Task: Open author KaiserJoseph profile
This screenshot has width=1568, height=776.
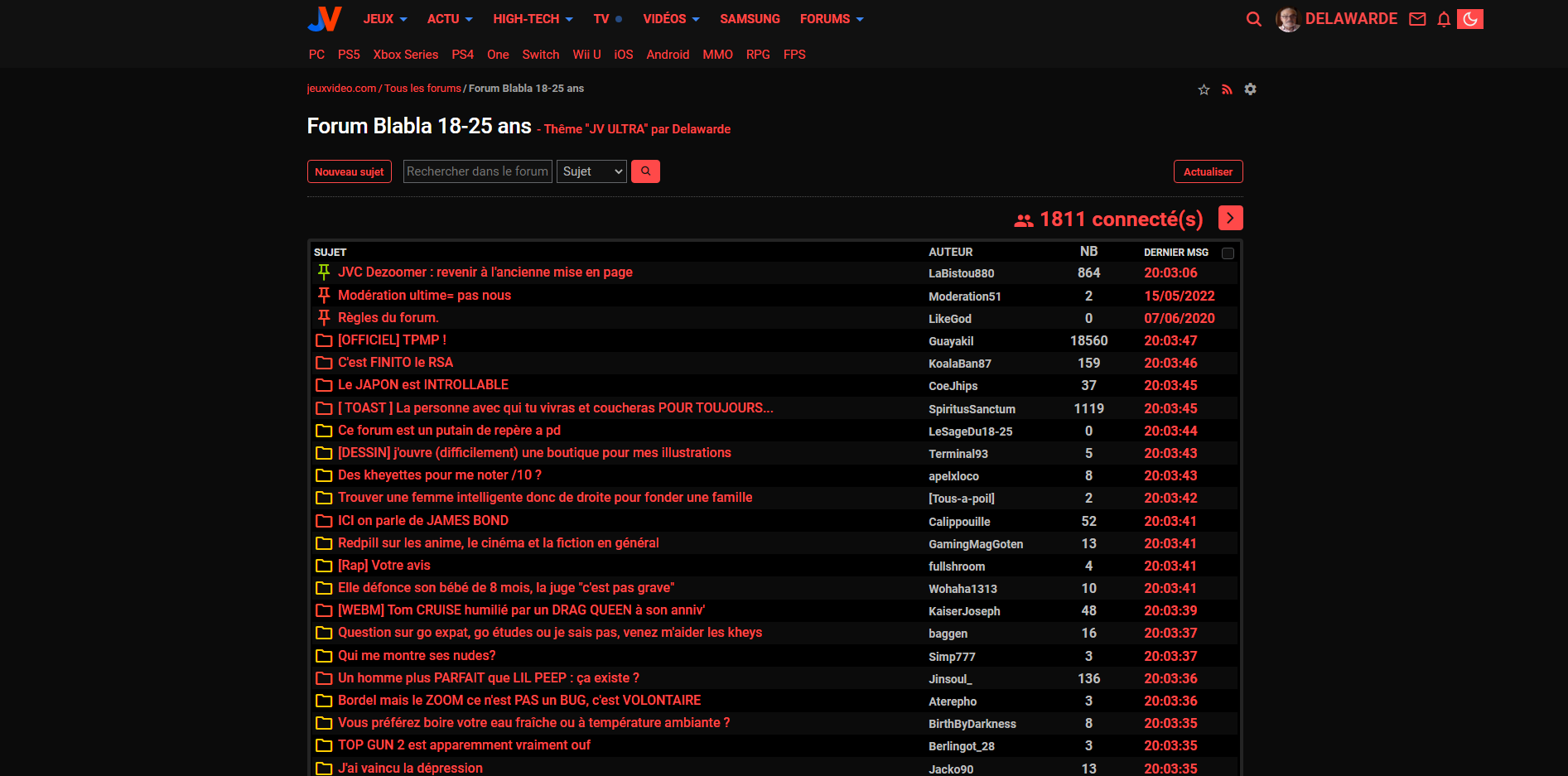Action: [964, 611]
